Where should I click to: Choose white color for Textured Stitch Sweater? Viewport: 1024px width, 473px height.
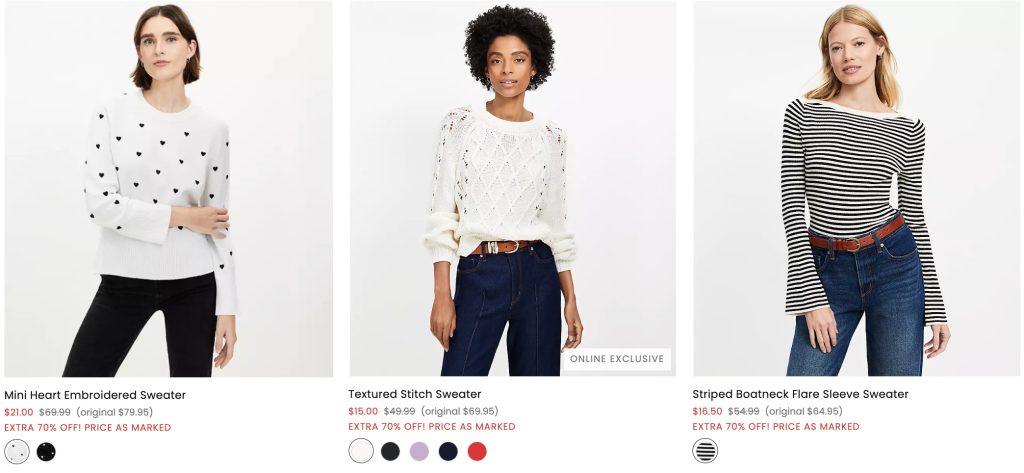tap(361, 451)
